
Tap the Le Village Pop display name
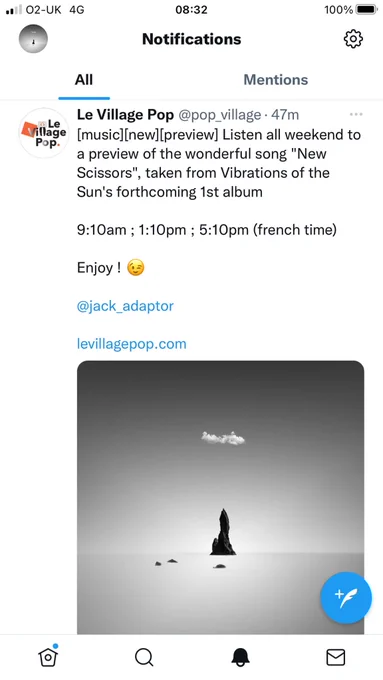[125, 115]
